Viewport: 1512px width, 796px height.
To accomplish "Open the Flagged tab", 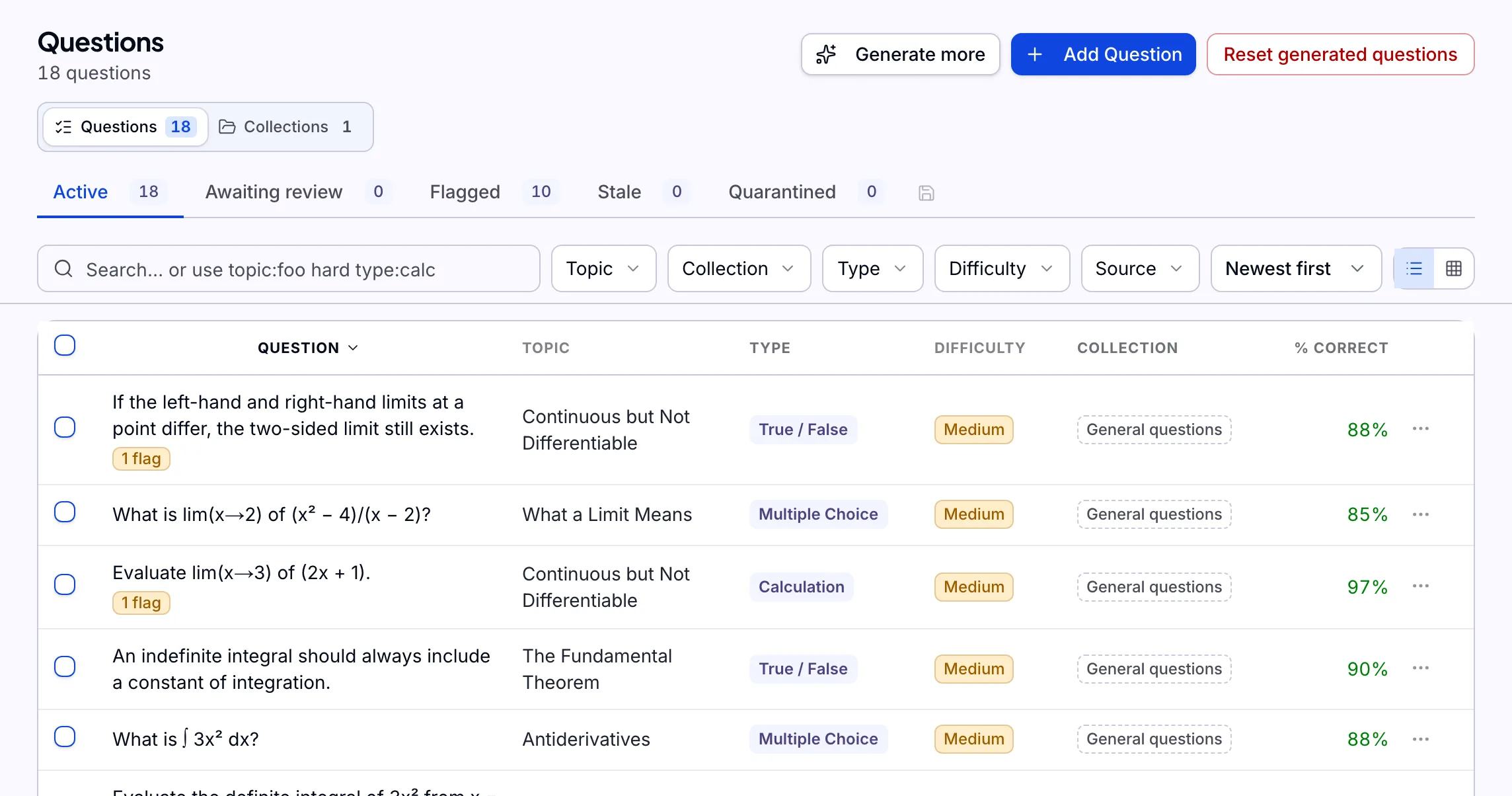I will [x=494, y=192].
